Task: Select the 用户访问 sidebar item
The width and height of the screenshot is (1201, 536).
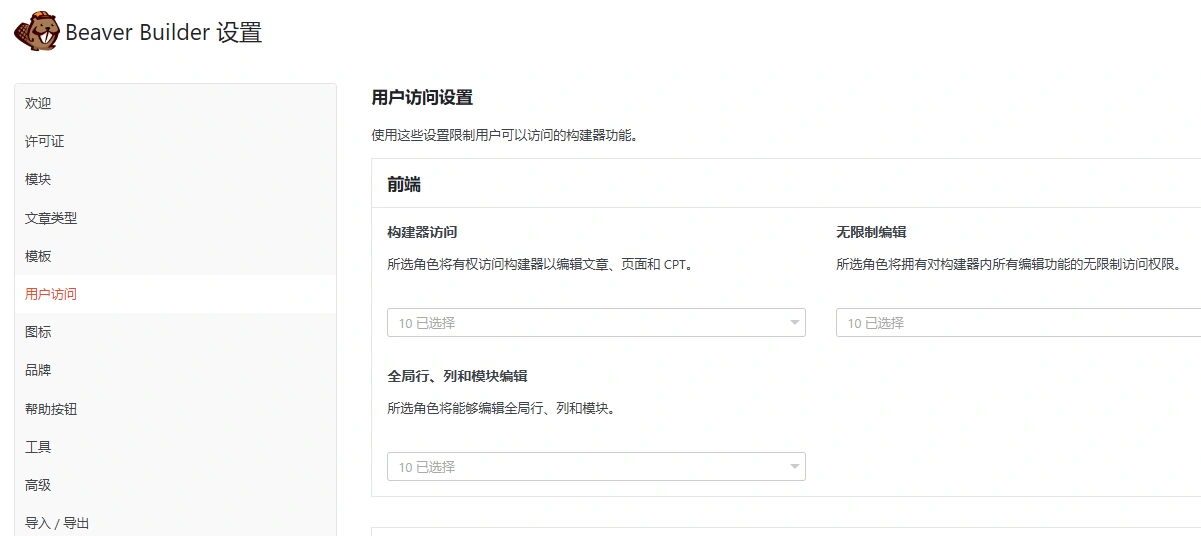Action: [x=176, y=294]
